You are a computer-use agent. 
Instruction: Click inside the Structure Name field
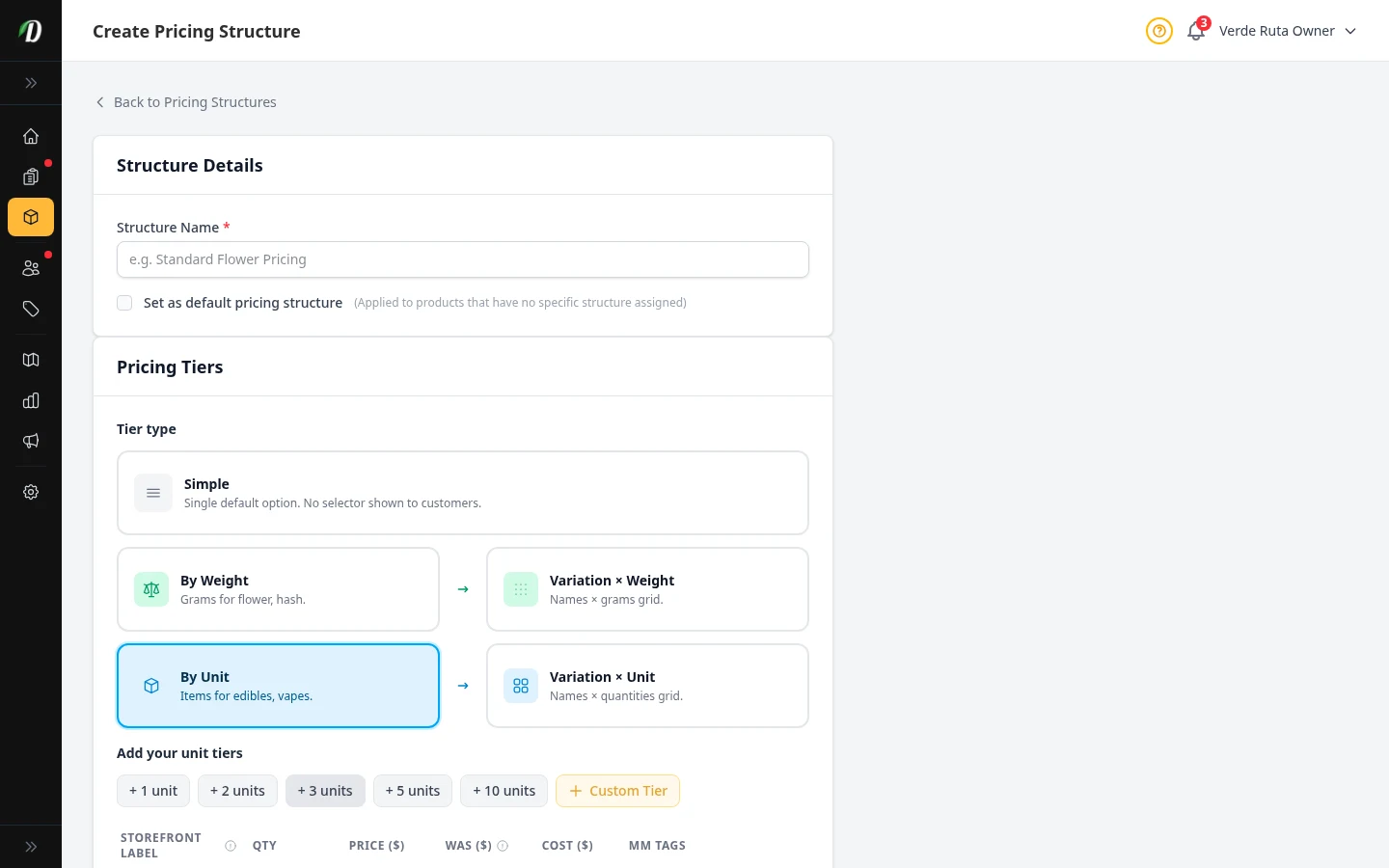coord(463,258)
